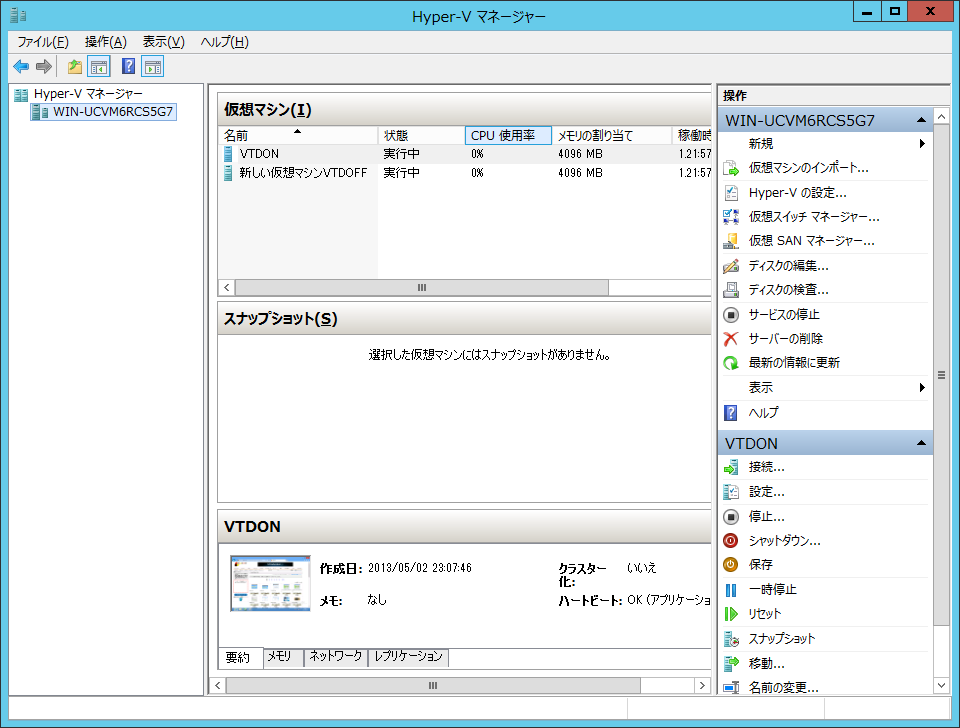Click the Forward arrow toolbar icon
This screenshot has height=728, width=960.
point(44,66)
